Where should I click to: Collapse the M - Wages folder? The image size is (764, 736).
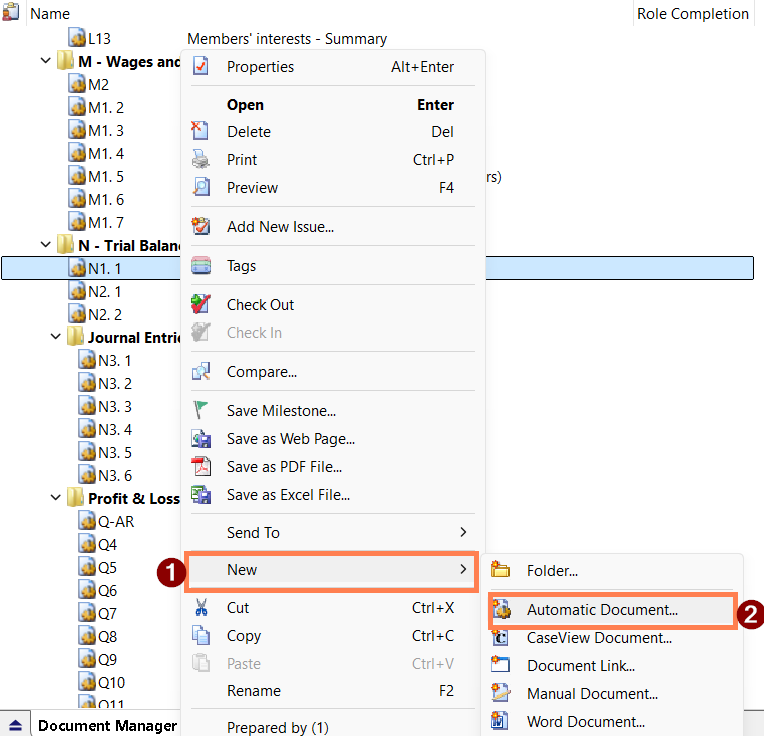[46, 62]
